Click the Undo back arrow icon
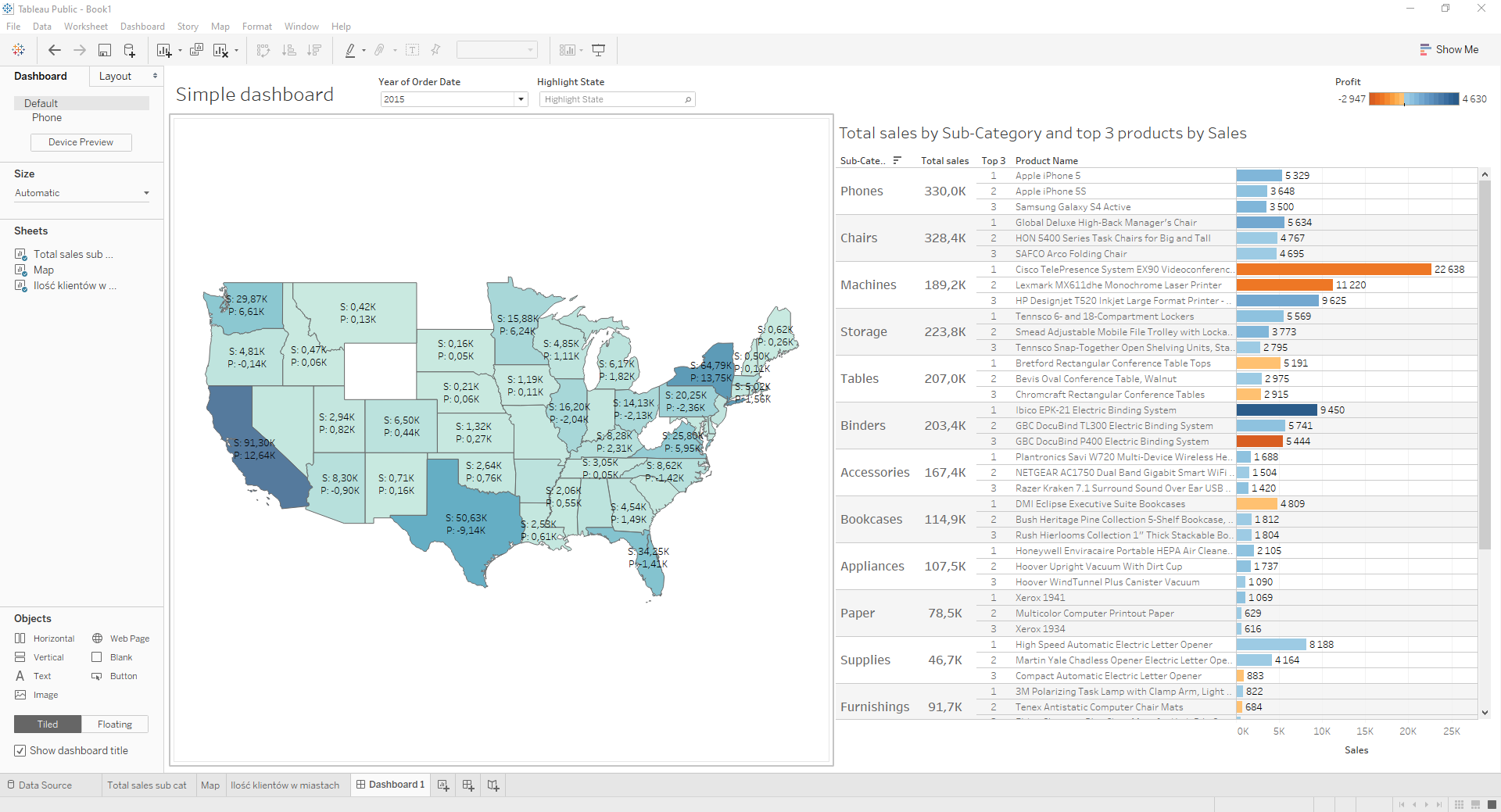The image size is (1501, 812). [54, 50]
